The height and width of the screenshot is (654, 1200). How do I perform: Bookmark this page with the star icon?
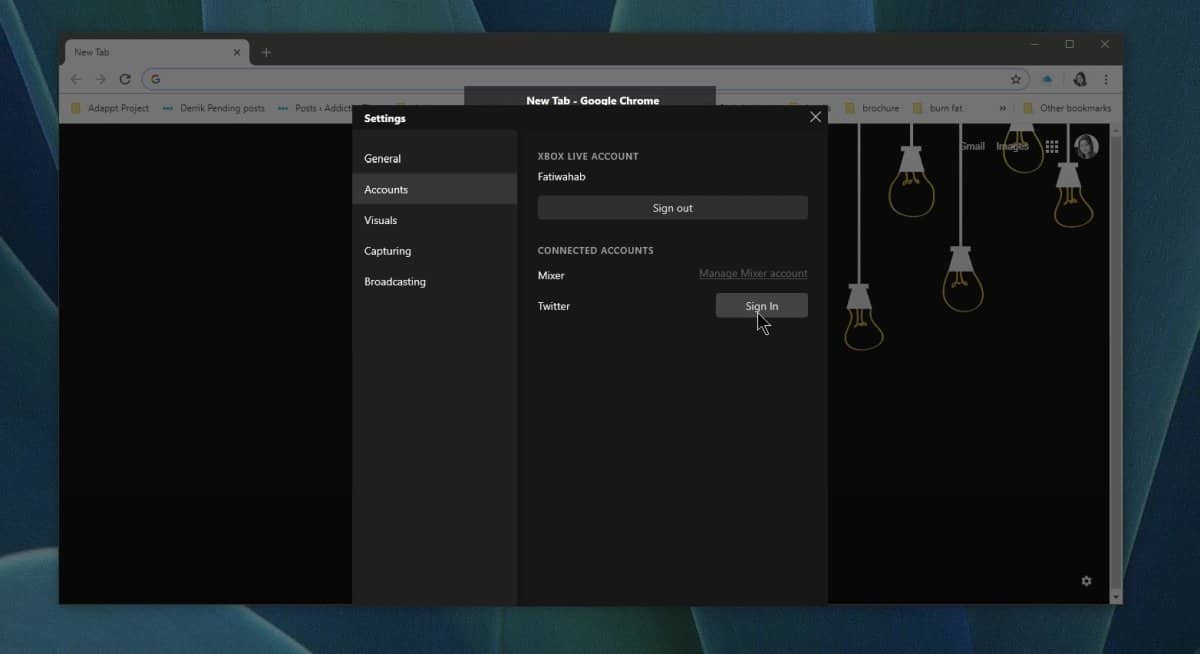point(1016,79)
